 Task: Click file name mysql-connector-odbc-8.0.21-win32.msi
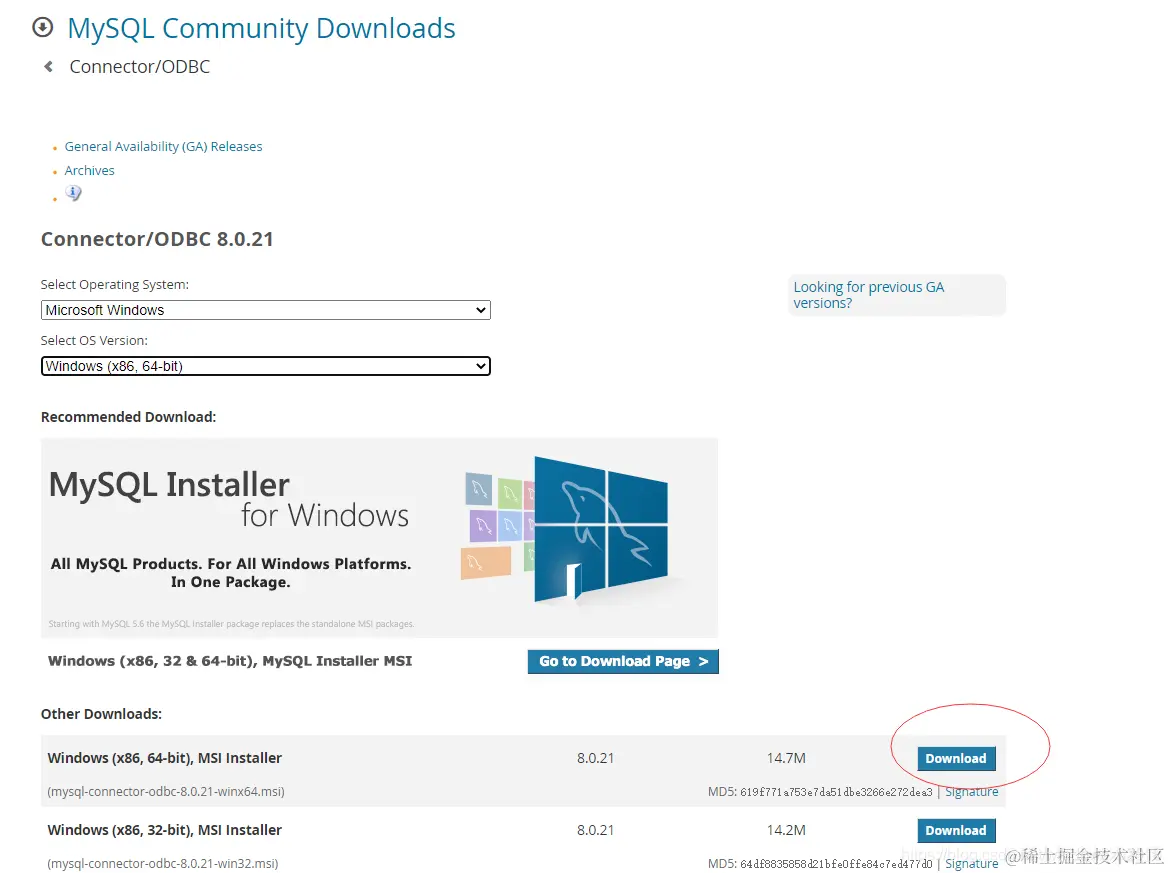click(163, 863)
